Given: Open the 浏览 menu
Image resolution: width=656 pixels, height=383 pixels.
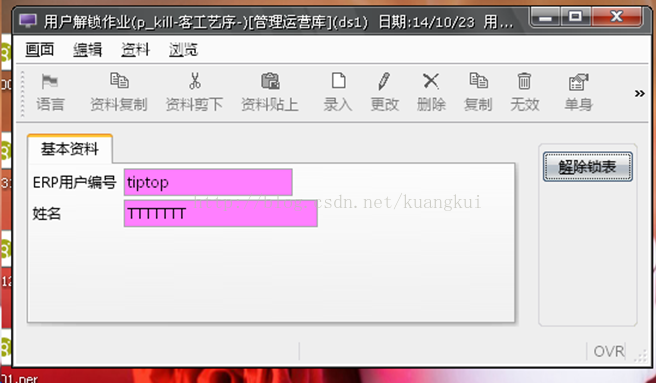Looking at the screenshot, I should point(183,49).
